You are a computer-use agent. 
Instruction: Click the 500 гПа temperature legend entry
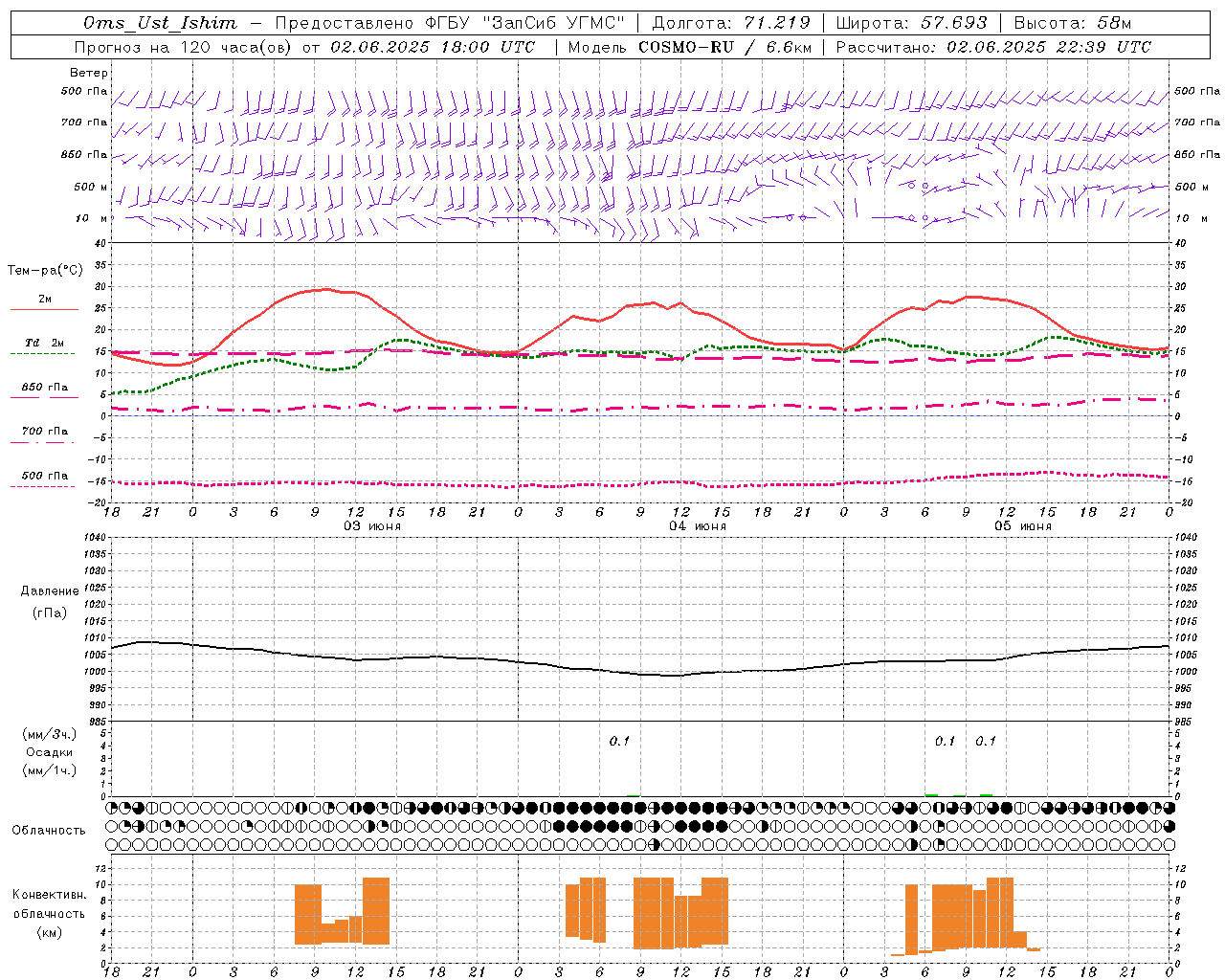[45, 476]
